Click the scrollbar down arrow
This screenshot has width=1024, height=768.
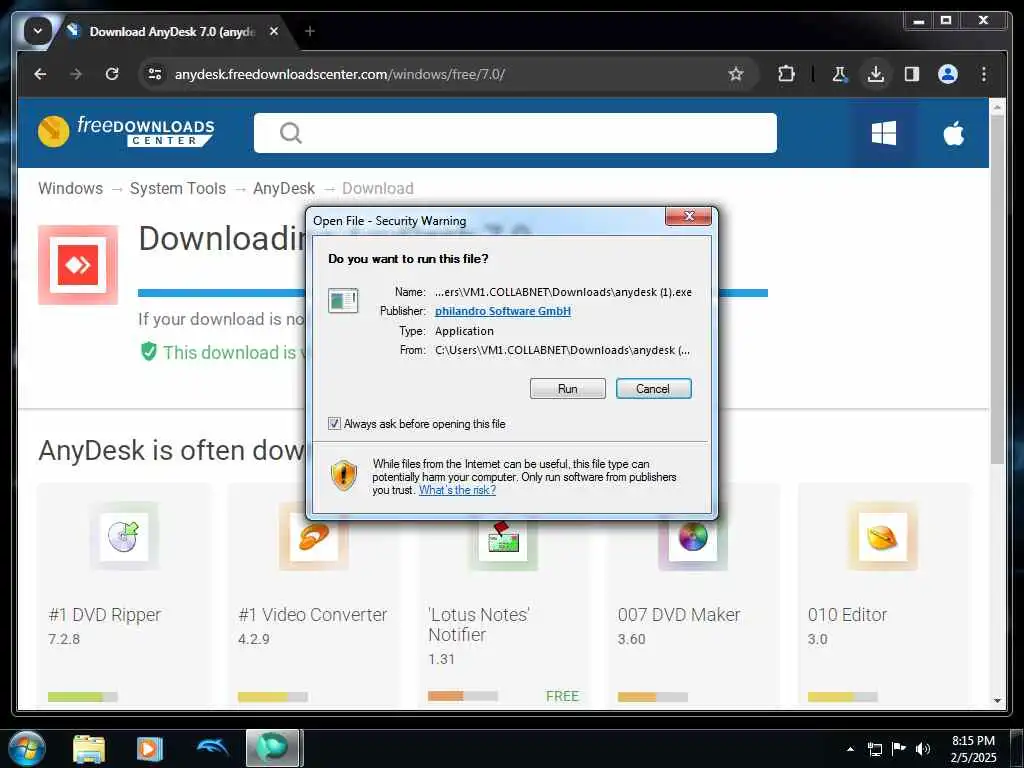997,701
